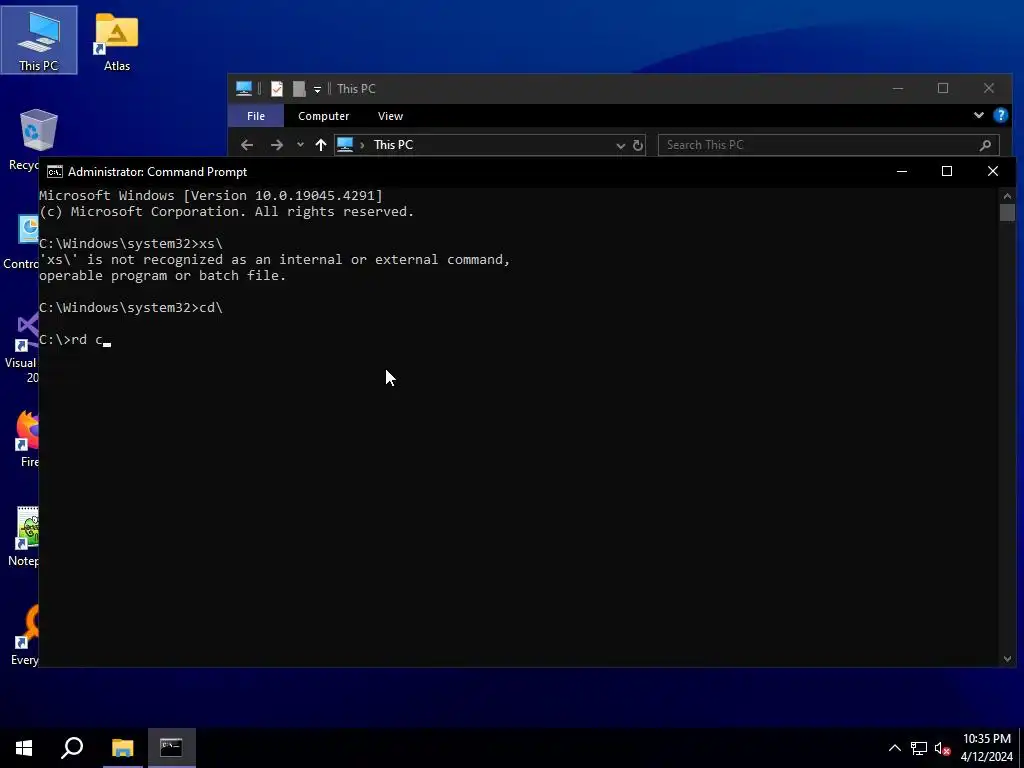
Task: Open the View ribbon tab in Explorer
Action: click(x=390, y=116)
